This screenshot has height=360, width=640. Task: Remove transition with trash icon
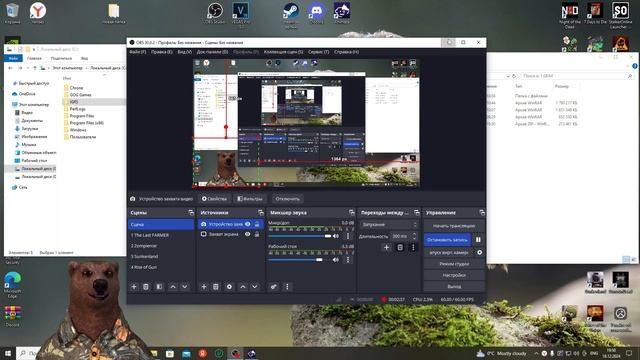tap(400, 247)
